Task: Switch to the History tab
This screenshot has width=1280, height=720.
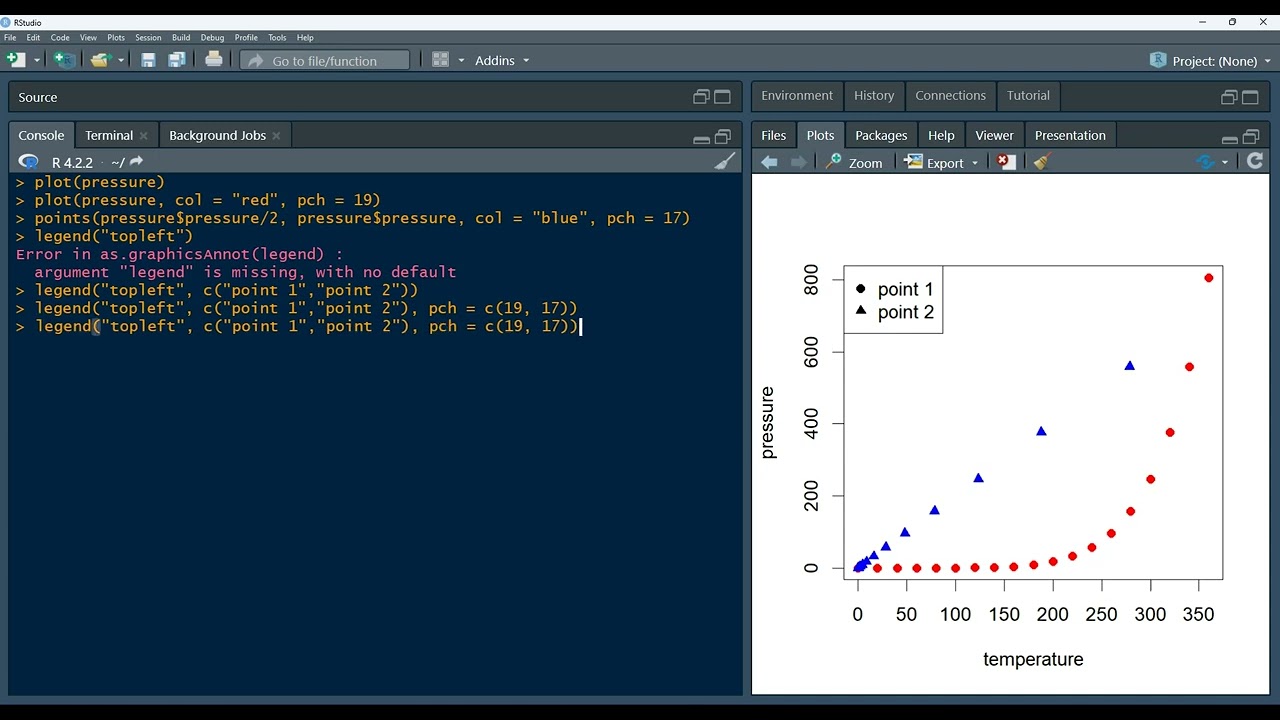Action: click(874, 96)
